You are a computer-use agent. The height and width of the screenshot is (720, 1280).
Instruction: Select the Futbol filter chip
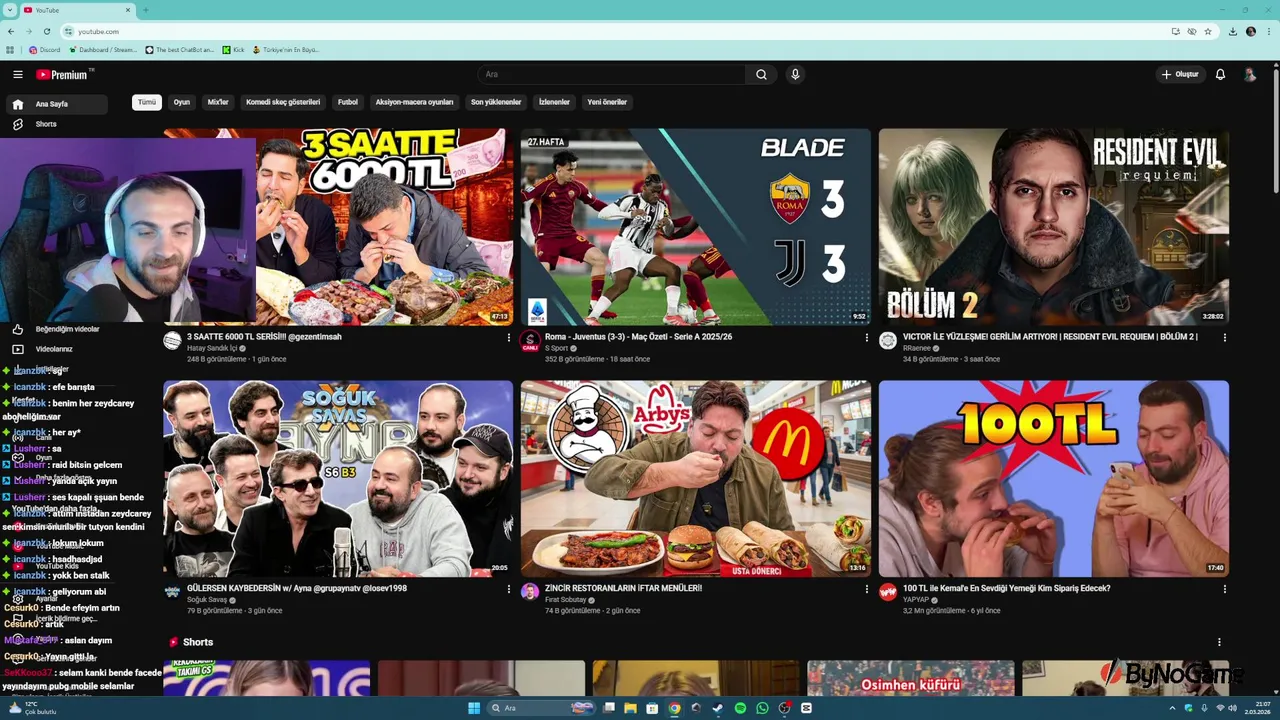tap(348, 102)
